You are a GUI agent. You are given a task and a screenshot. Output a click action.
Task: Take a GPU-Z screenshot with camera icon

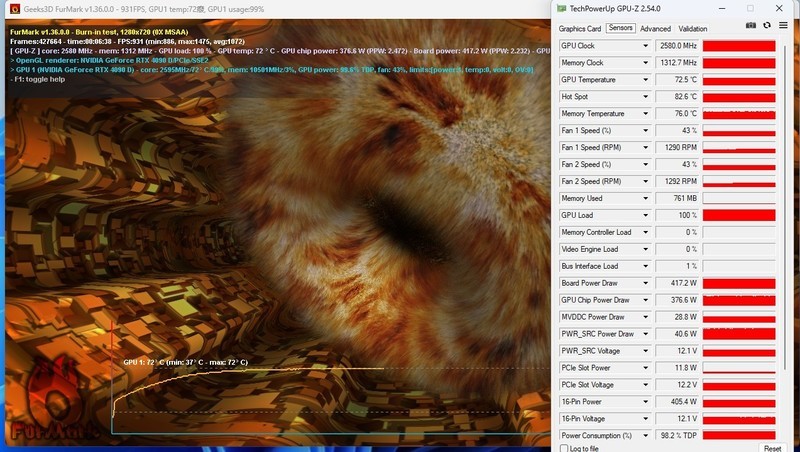(751, 25)
